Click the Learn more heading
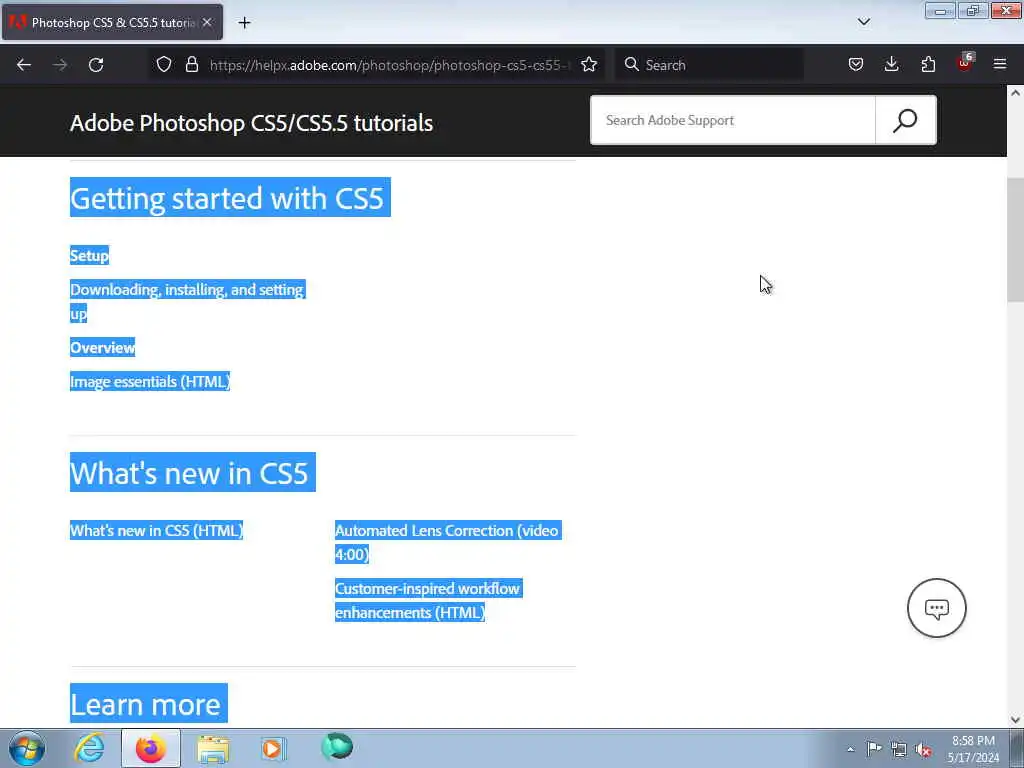The height and width of the screenshot is (768, 1024). pos(145,704)
